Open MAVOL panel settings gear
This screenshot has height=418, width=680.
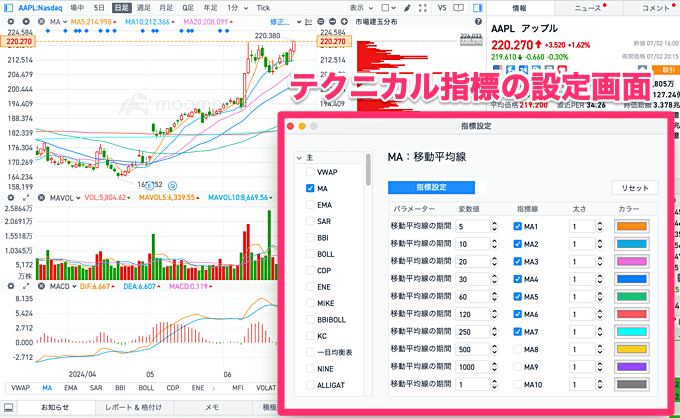11,198
